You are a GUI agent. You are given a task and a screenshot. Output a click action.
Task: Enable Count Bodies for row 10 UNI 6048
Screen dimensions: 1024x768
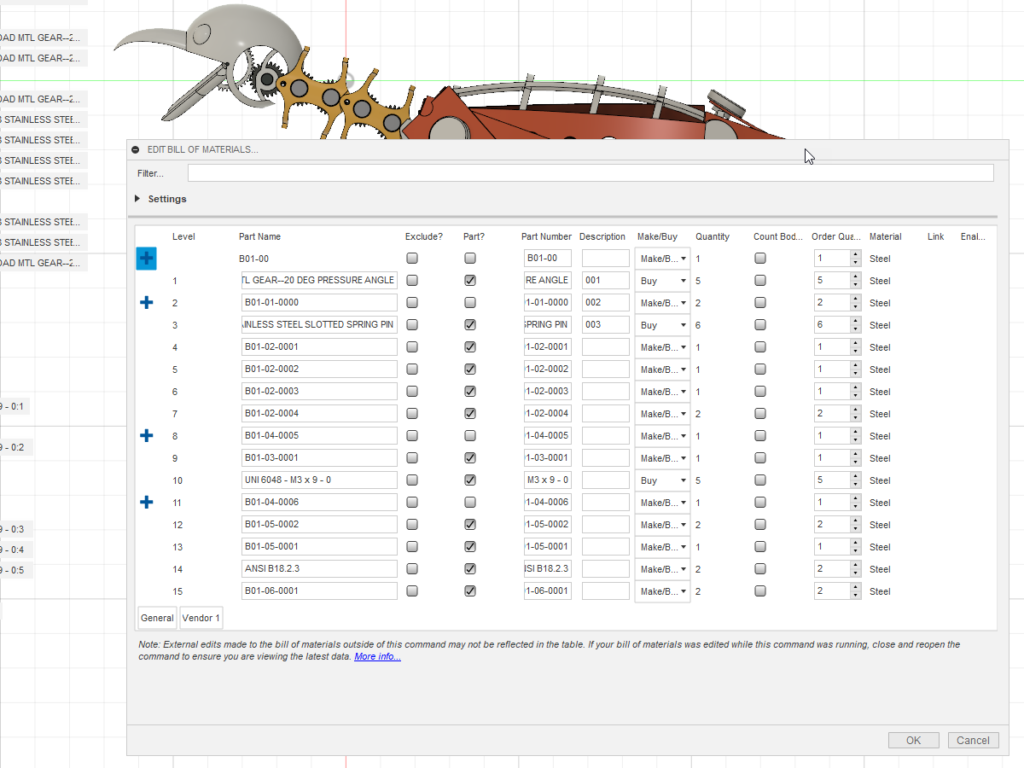(760, 480)
